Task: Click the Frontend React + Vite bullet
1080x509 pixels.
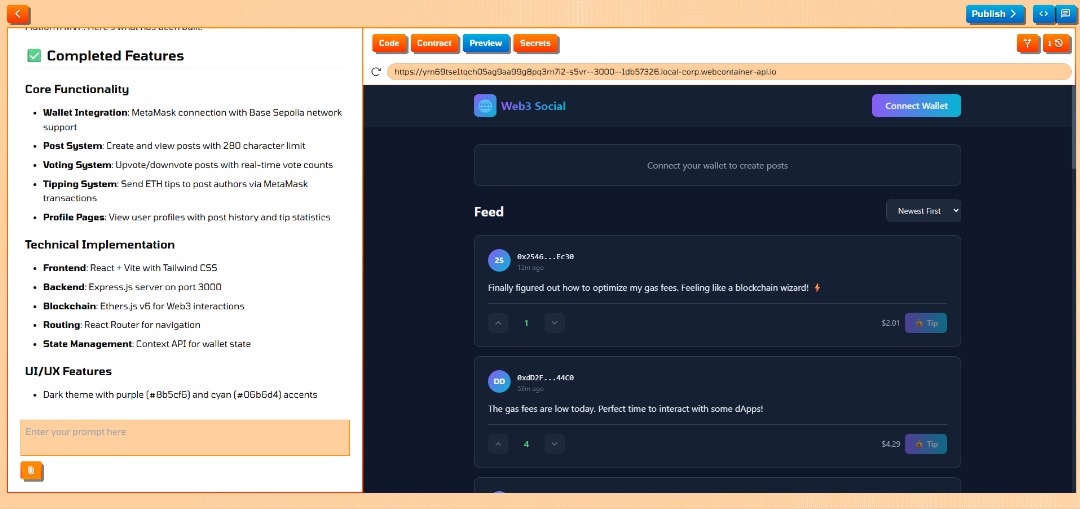Action: point(130,268)
